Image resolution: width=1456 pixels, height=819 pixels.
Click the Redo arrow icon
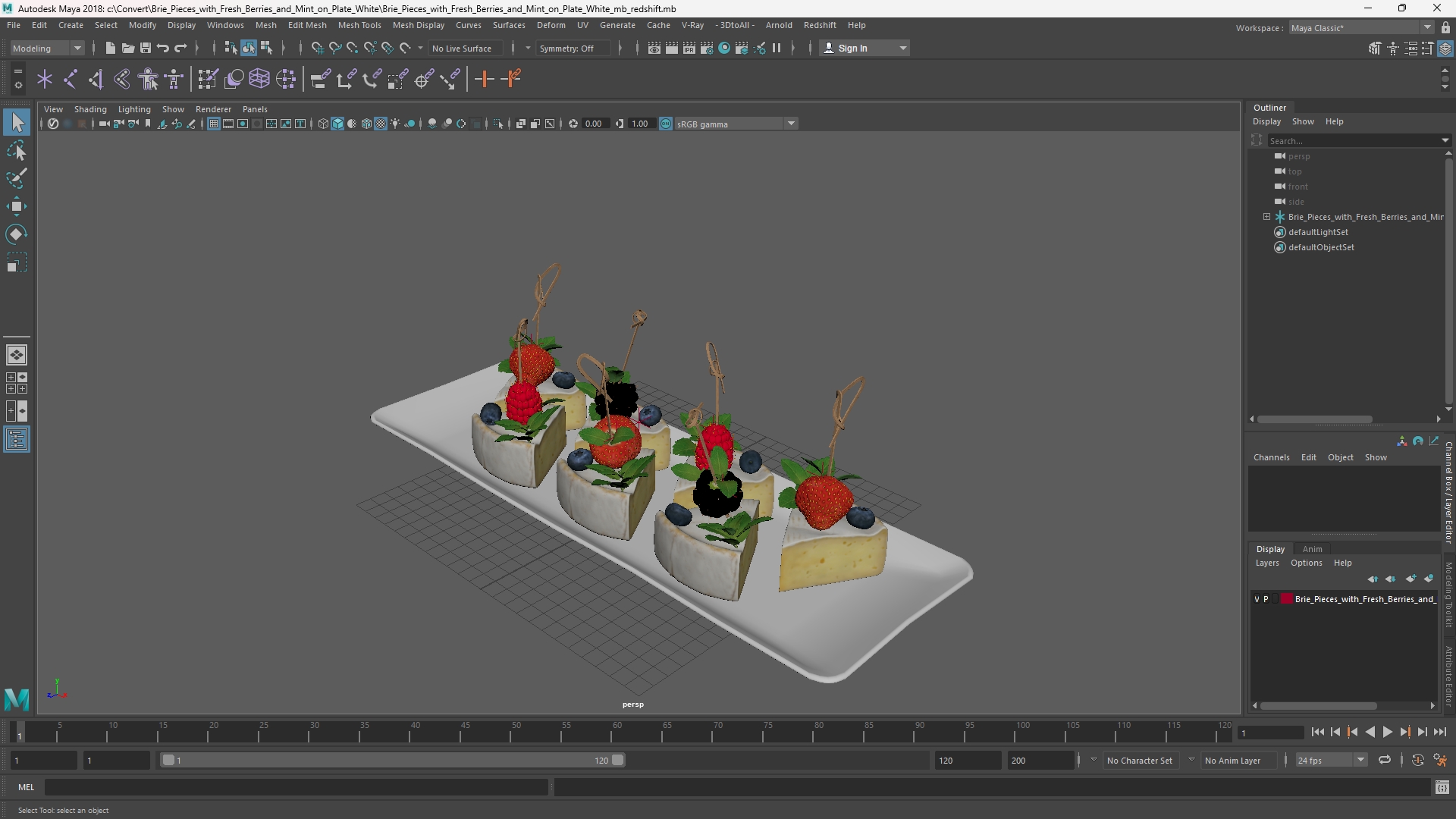click(x=180, y=48)
